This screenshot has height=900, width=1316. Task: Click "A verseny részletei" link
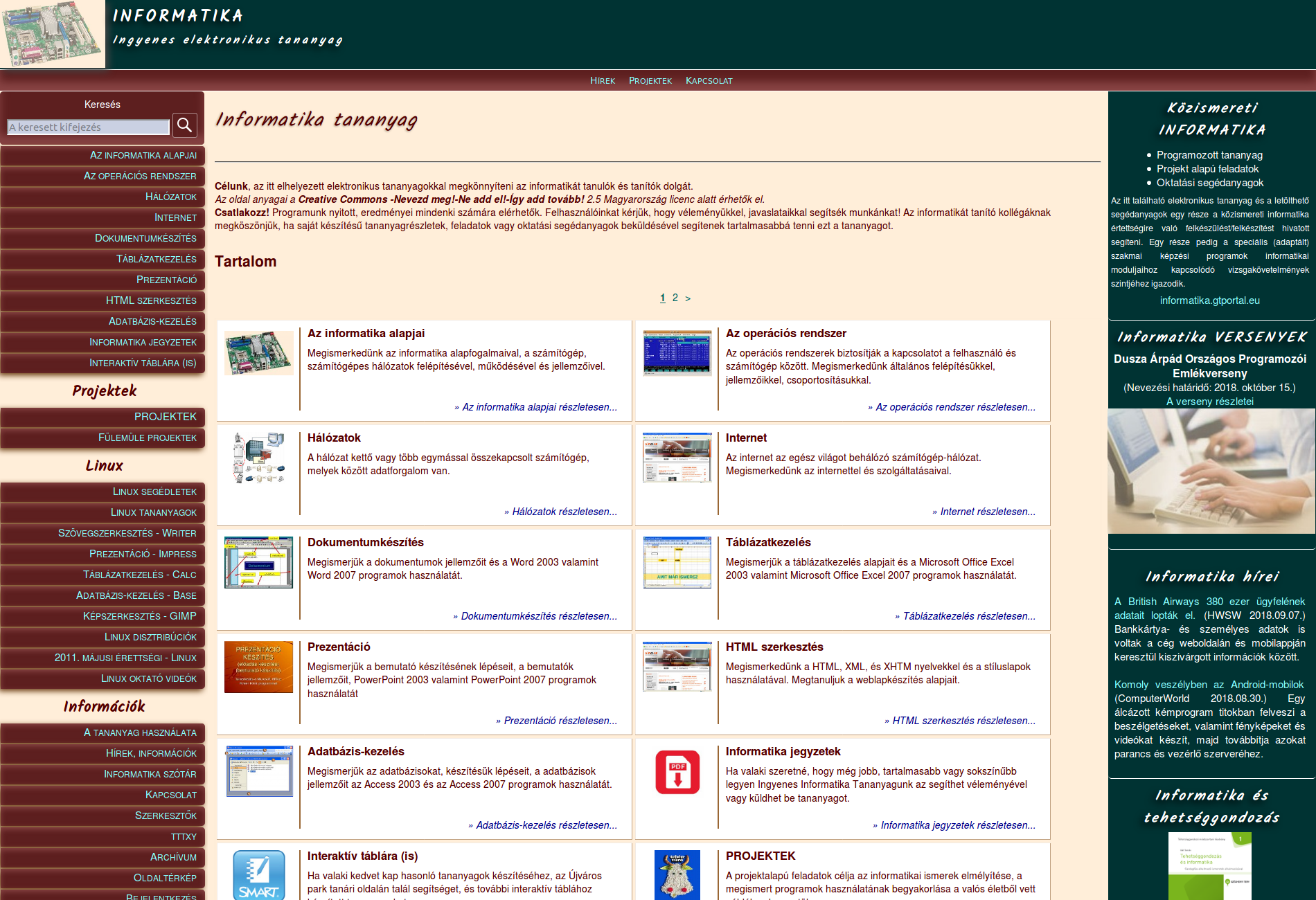tap(1210, 400)
